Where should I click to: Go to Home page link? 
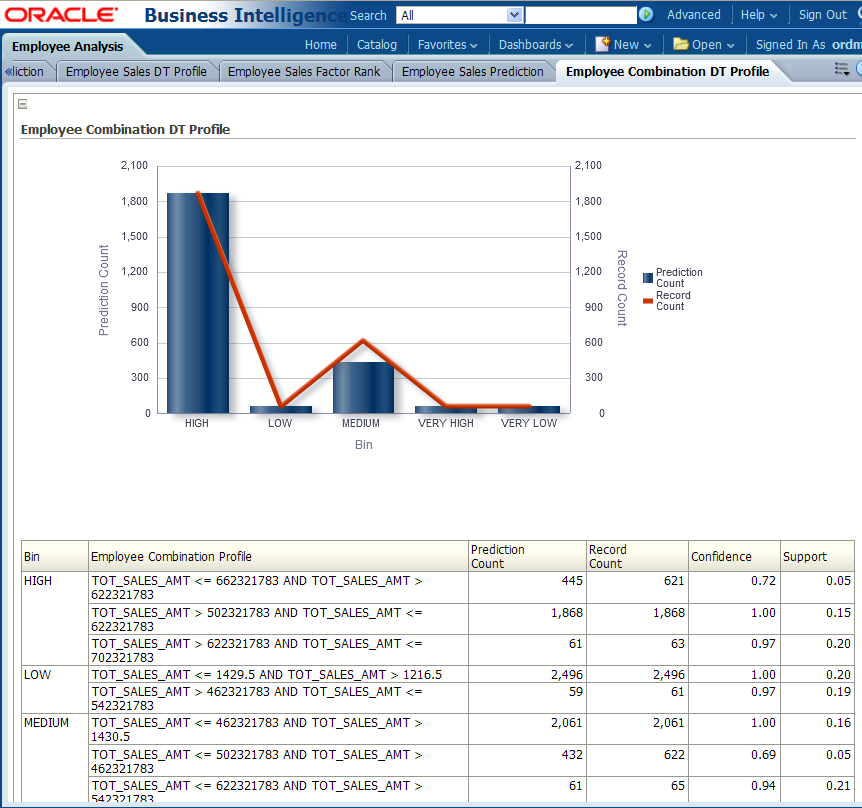[x=321, y=44]
